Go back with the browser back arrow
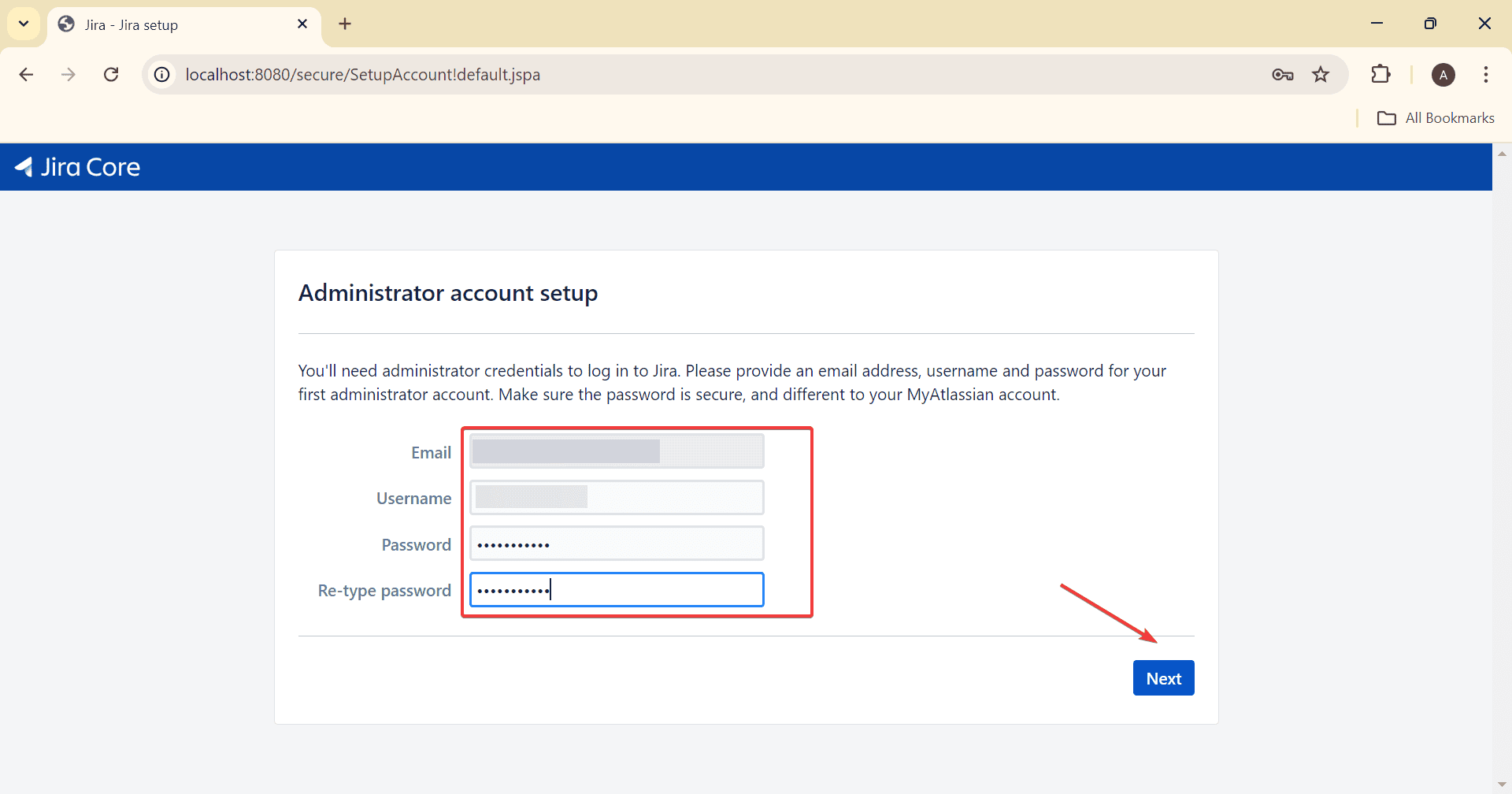The height and width of the screenshot is (794, 1512). (26, 74)
